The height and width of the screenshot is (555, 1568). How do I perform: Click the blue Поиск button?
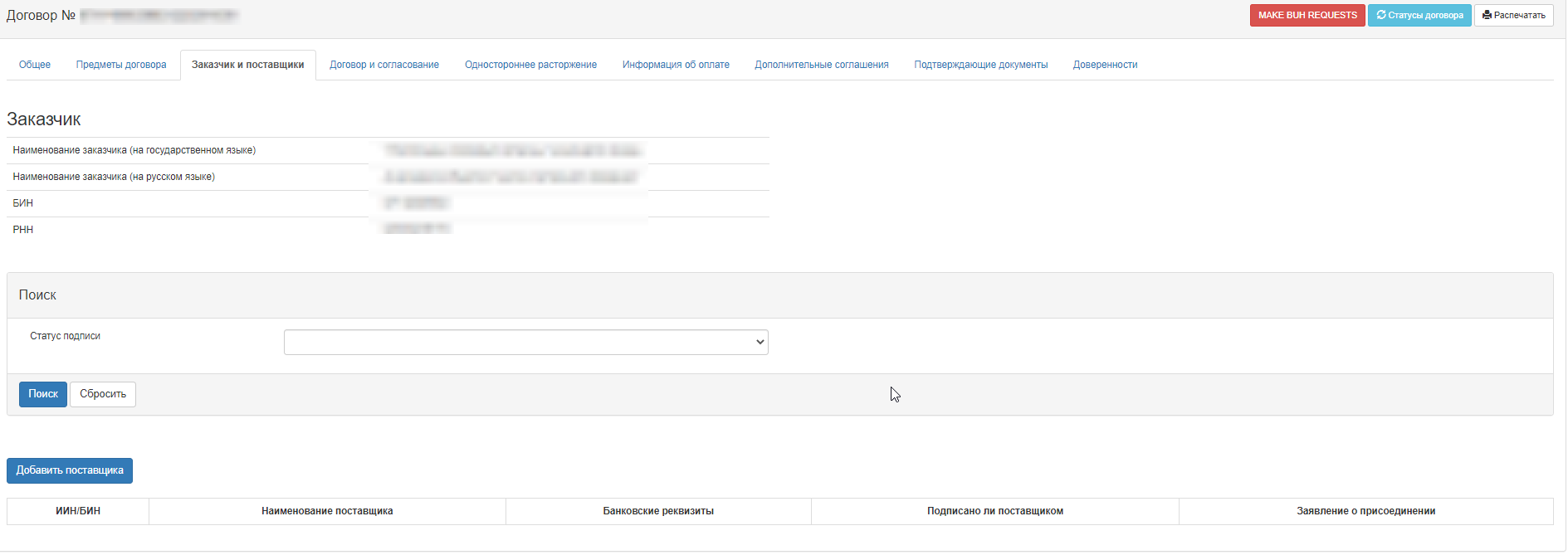coord(43,394)
